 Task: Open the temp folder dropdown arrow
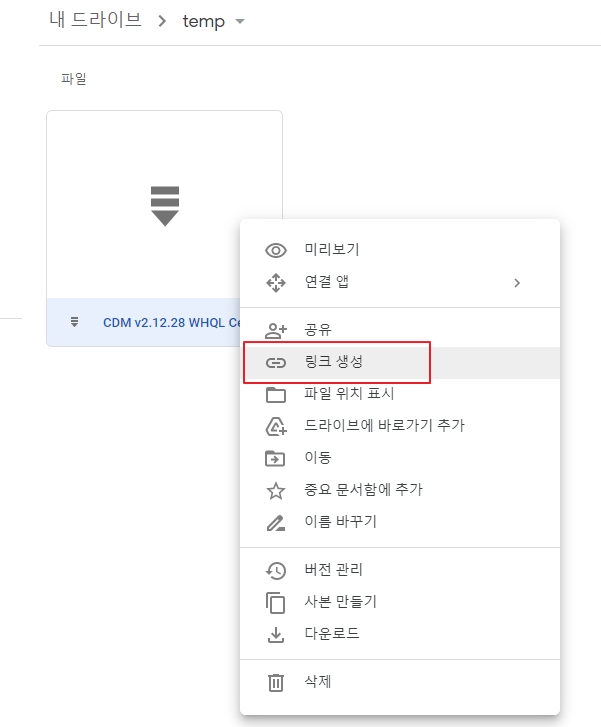[240, 21]
